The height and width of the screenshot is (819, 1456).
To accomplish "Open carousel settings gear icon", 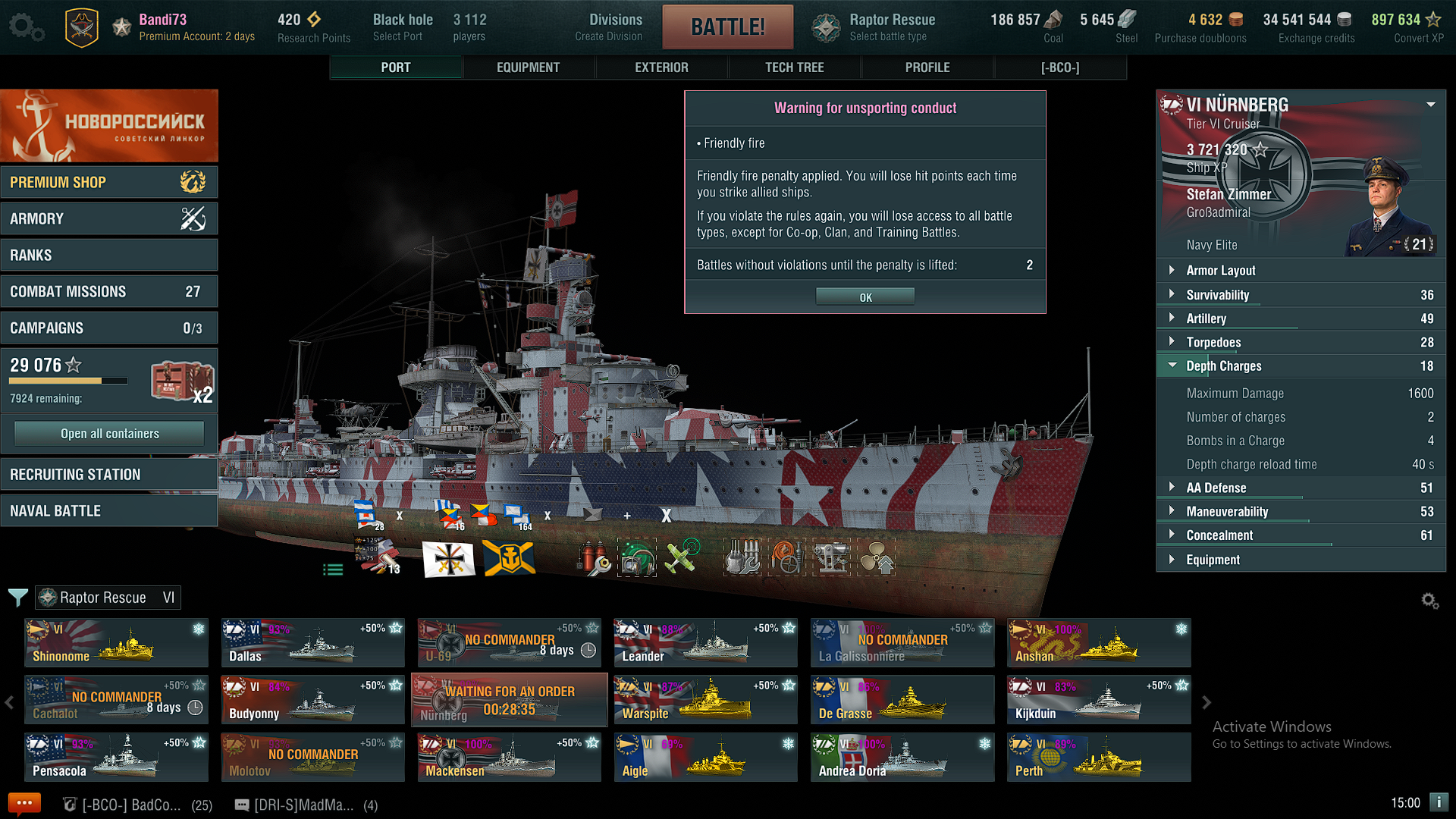I will pyautogui.click(x=1429, y=601).
